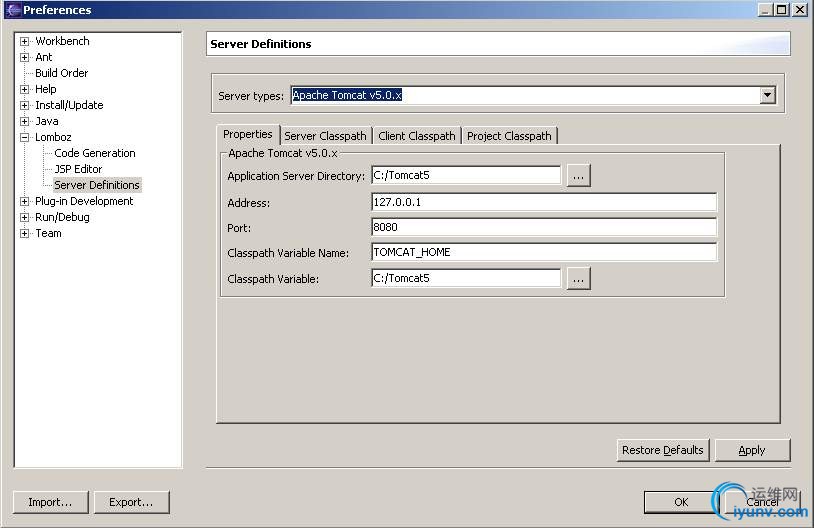Select Server Definitions tree item

pyautogui.click(x=97, y=185)
